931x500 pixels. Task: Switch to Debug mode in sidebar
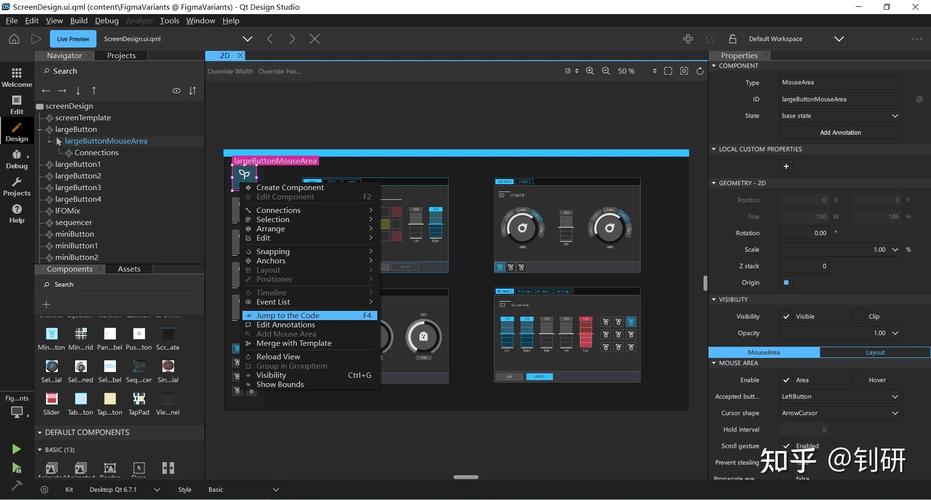[17, 159]
